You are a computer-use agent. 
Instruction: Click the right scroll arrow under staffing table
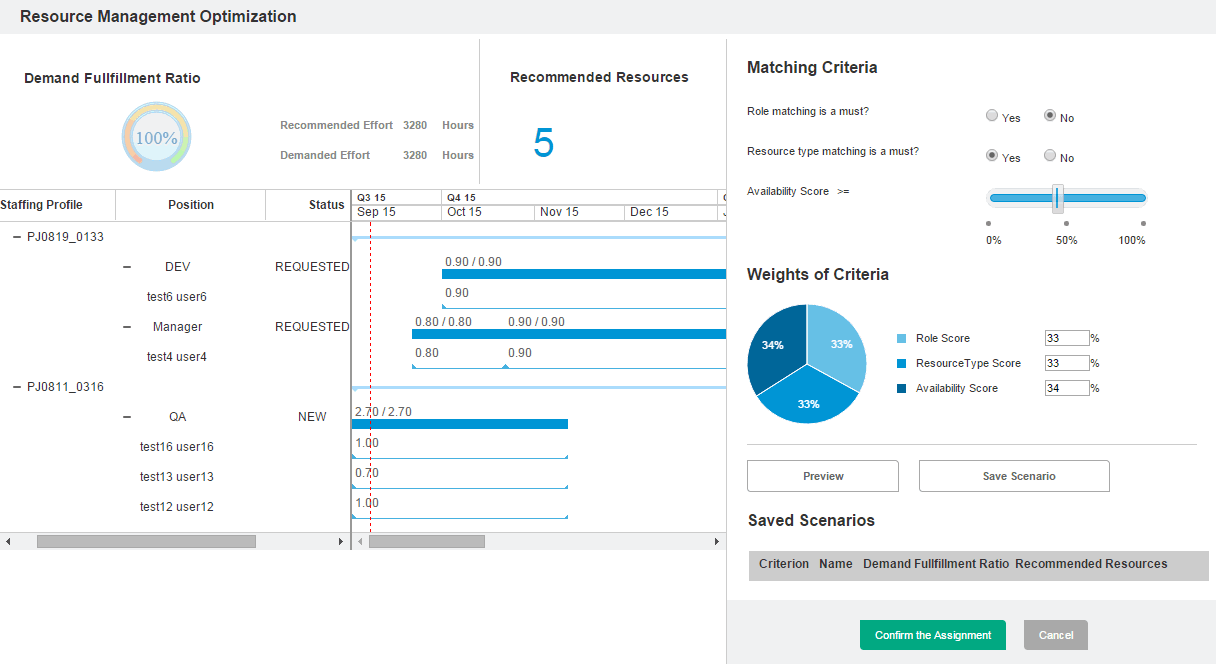340,541
